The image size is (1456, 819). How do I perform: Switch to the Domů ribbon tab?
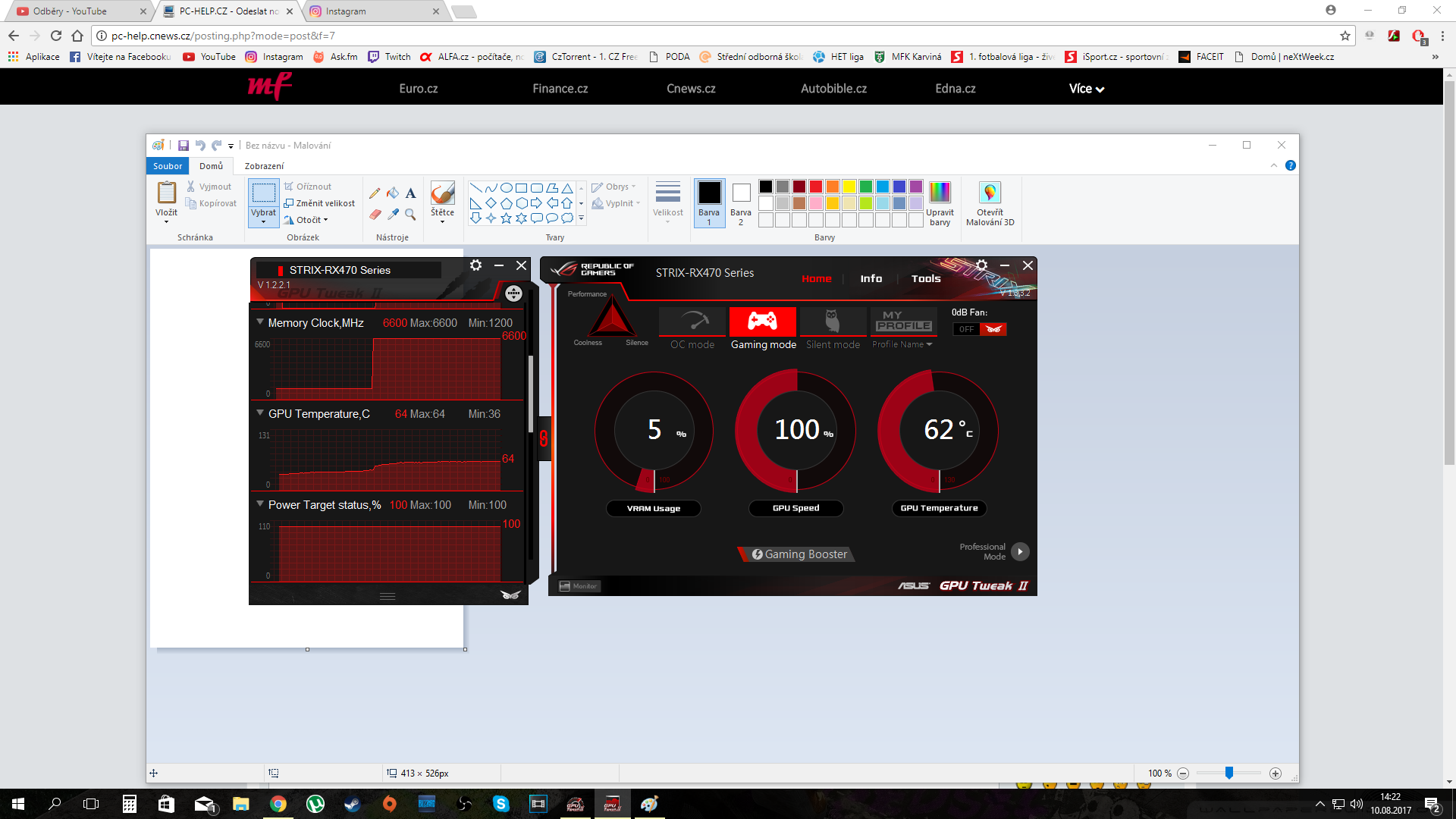pos(212,166)
